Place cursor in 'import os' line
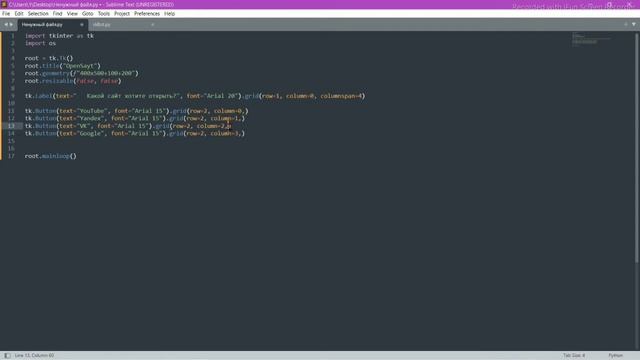The image size is (640, 360). (40, 43)
